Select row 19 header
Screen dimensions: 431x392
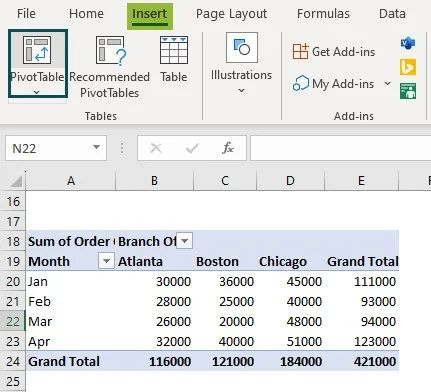(13, 261)
